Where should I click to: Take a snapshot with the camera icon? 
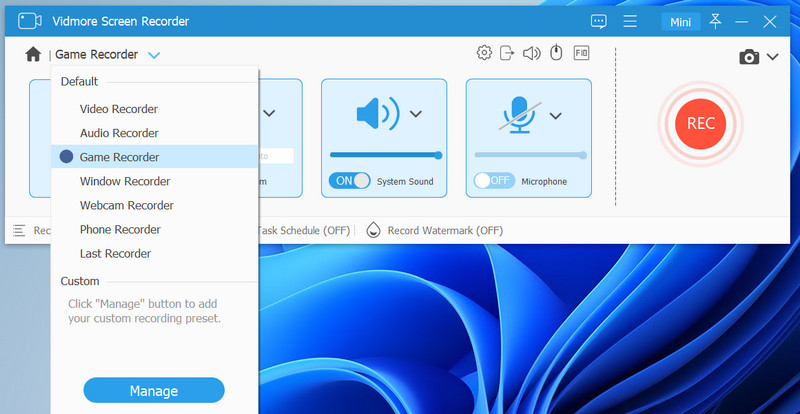748,58
